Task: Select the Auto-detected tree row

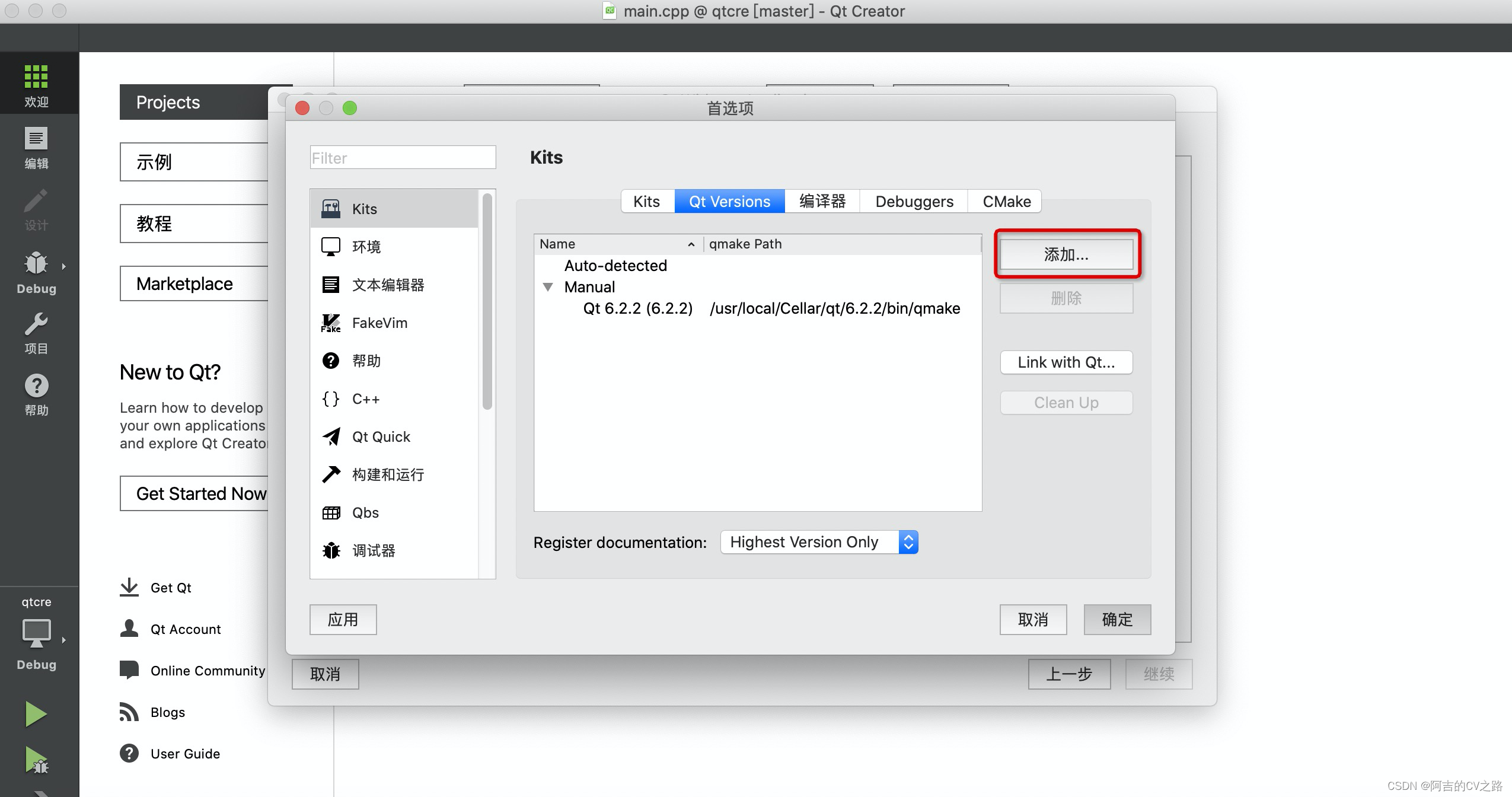Action: (758, 266)
